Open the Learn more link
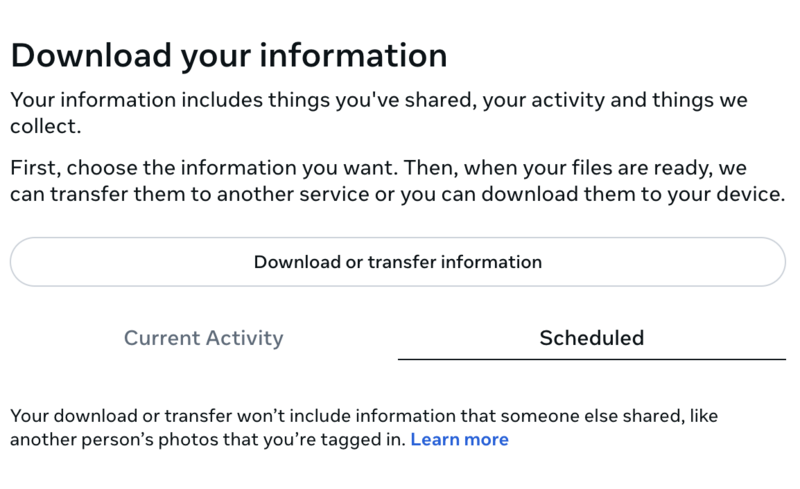 [459, 440]
